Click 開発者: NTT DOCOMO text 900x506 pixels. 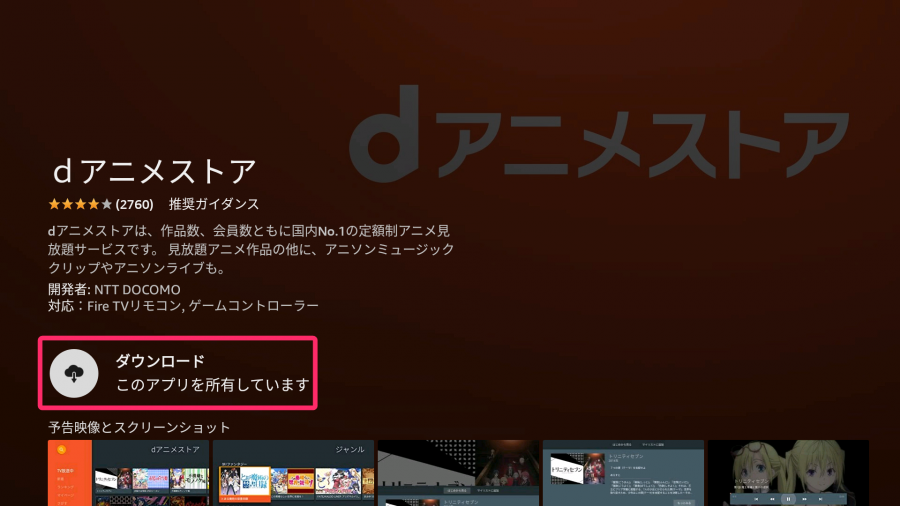point(114,290)
